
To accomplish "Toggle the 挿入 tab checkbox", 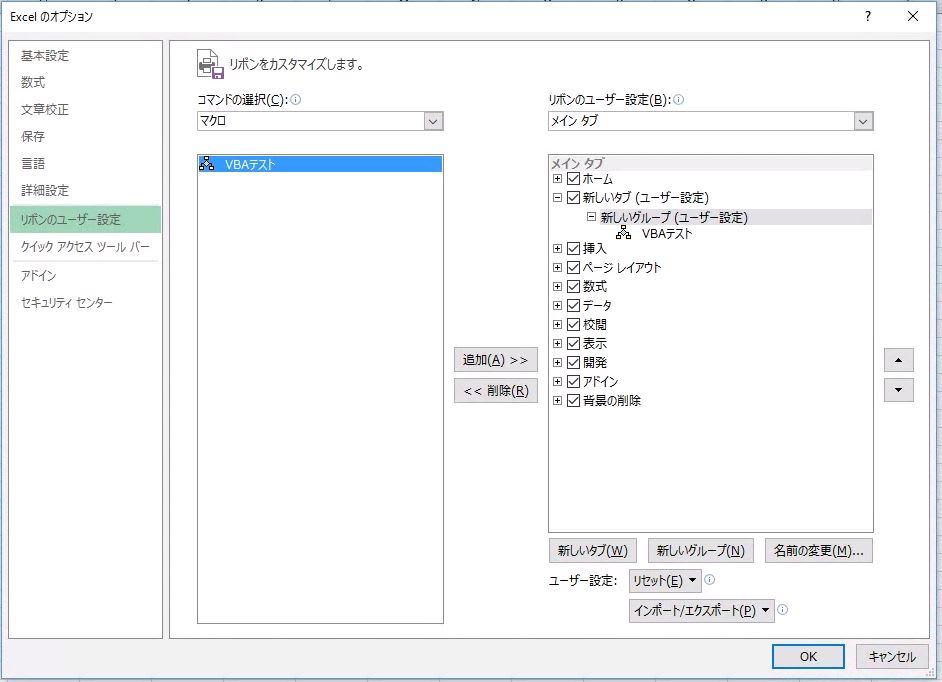I will [x=573, y=248].
